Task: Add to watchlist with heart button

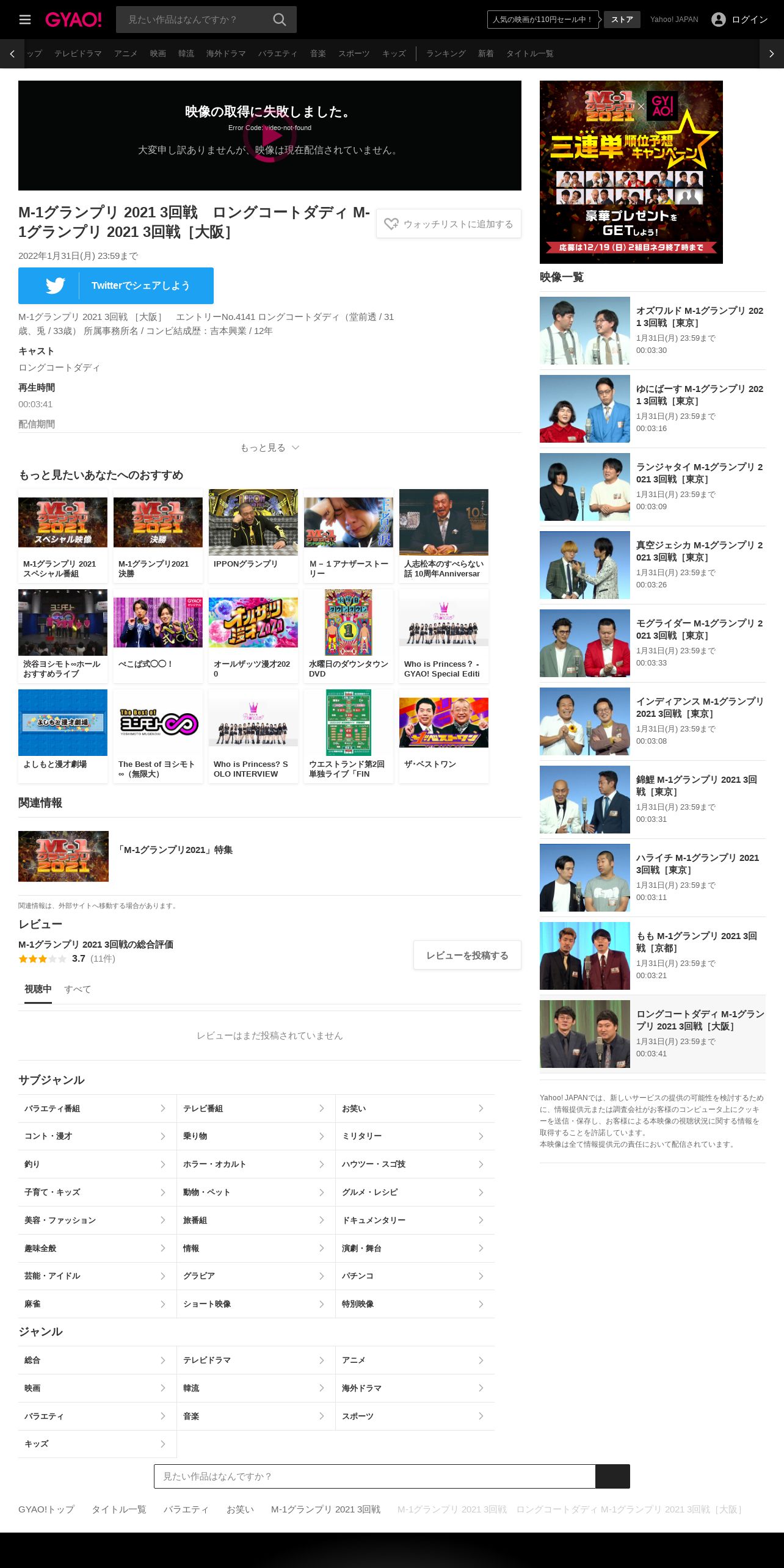Action: coord(449,224)
